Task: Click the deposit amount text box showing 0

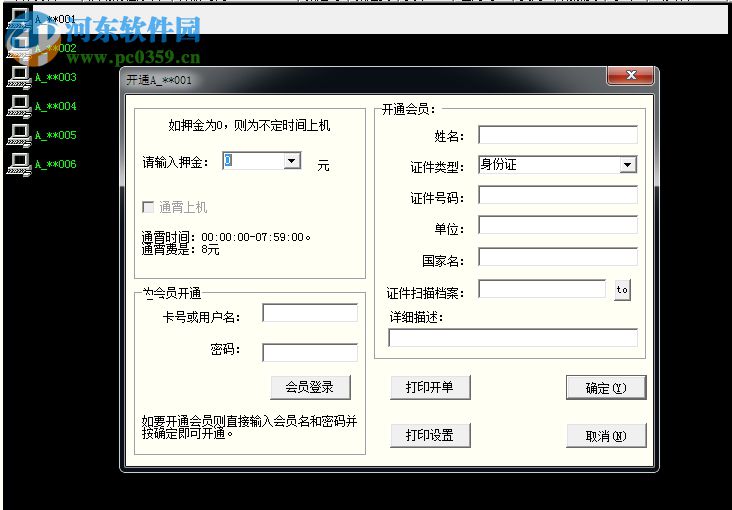Action: 253,161
